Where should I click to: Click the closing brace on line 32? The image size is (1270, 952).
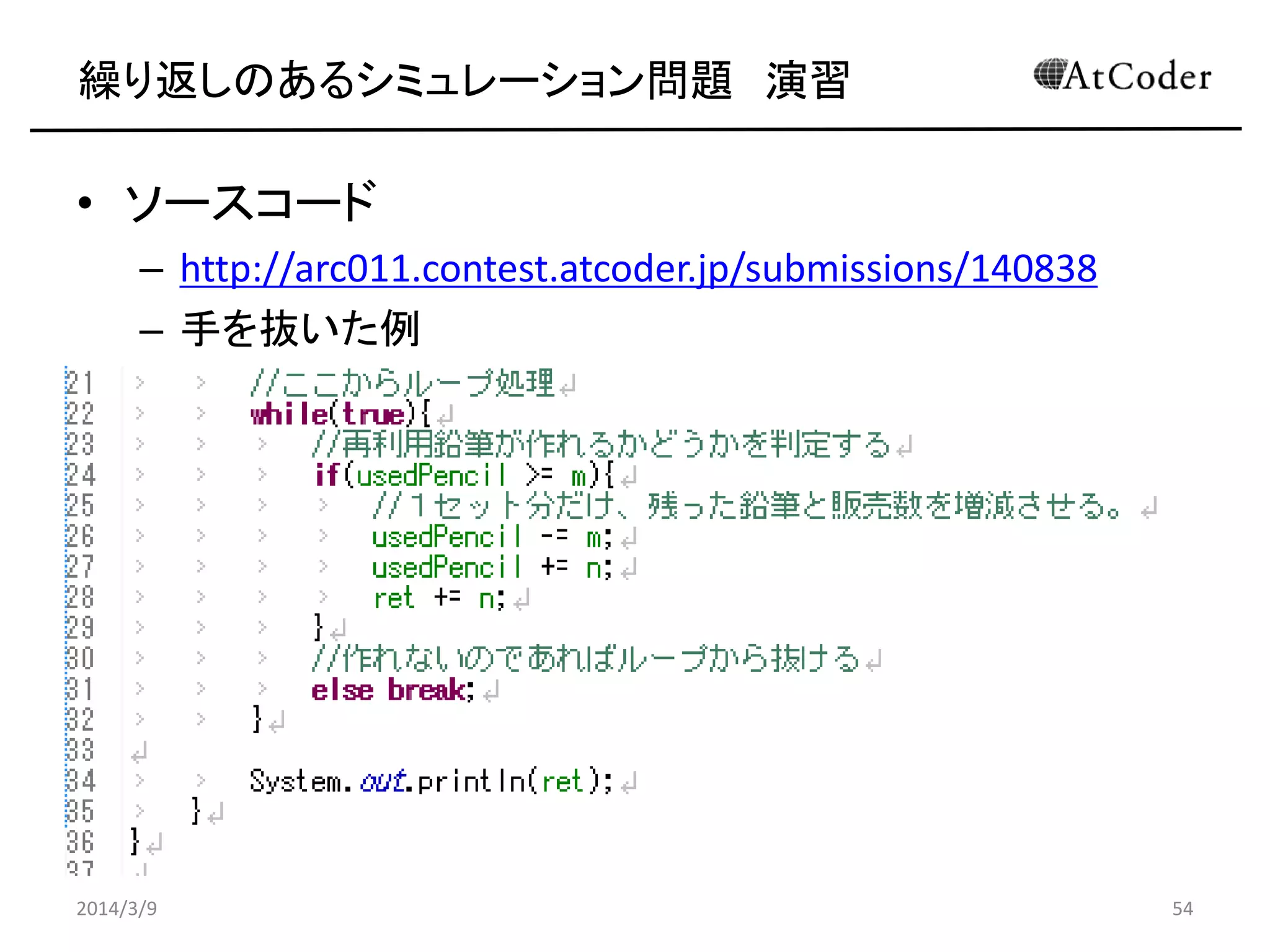click(x=257, y=719)
